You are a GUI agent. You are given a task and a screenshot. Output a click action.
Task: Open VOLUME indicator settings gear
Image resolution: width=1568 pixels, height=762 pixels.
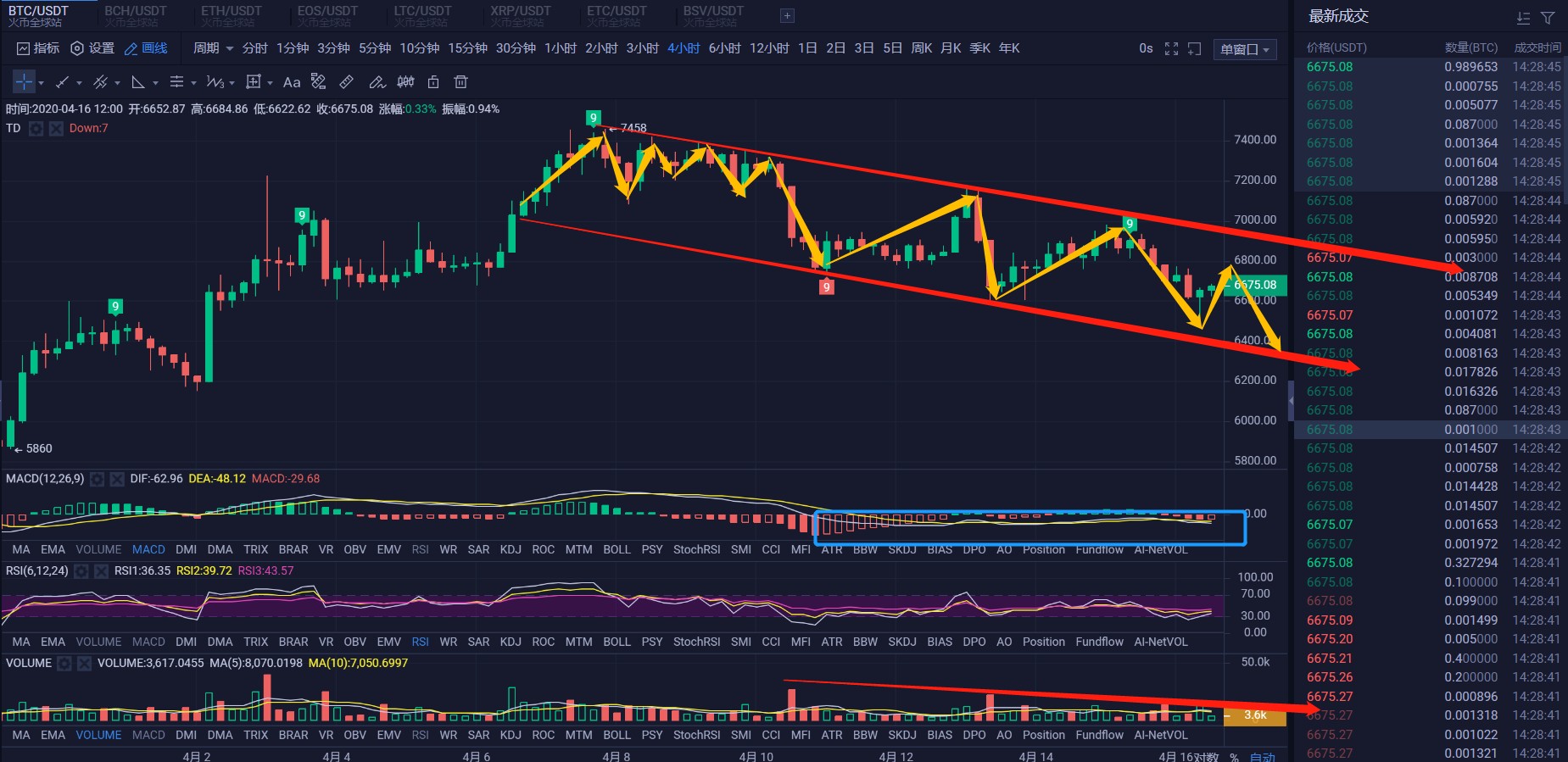click(x=64, y=664)
